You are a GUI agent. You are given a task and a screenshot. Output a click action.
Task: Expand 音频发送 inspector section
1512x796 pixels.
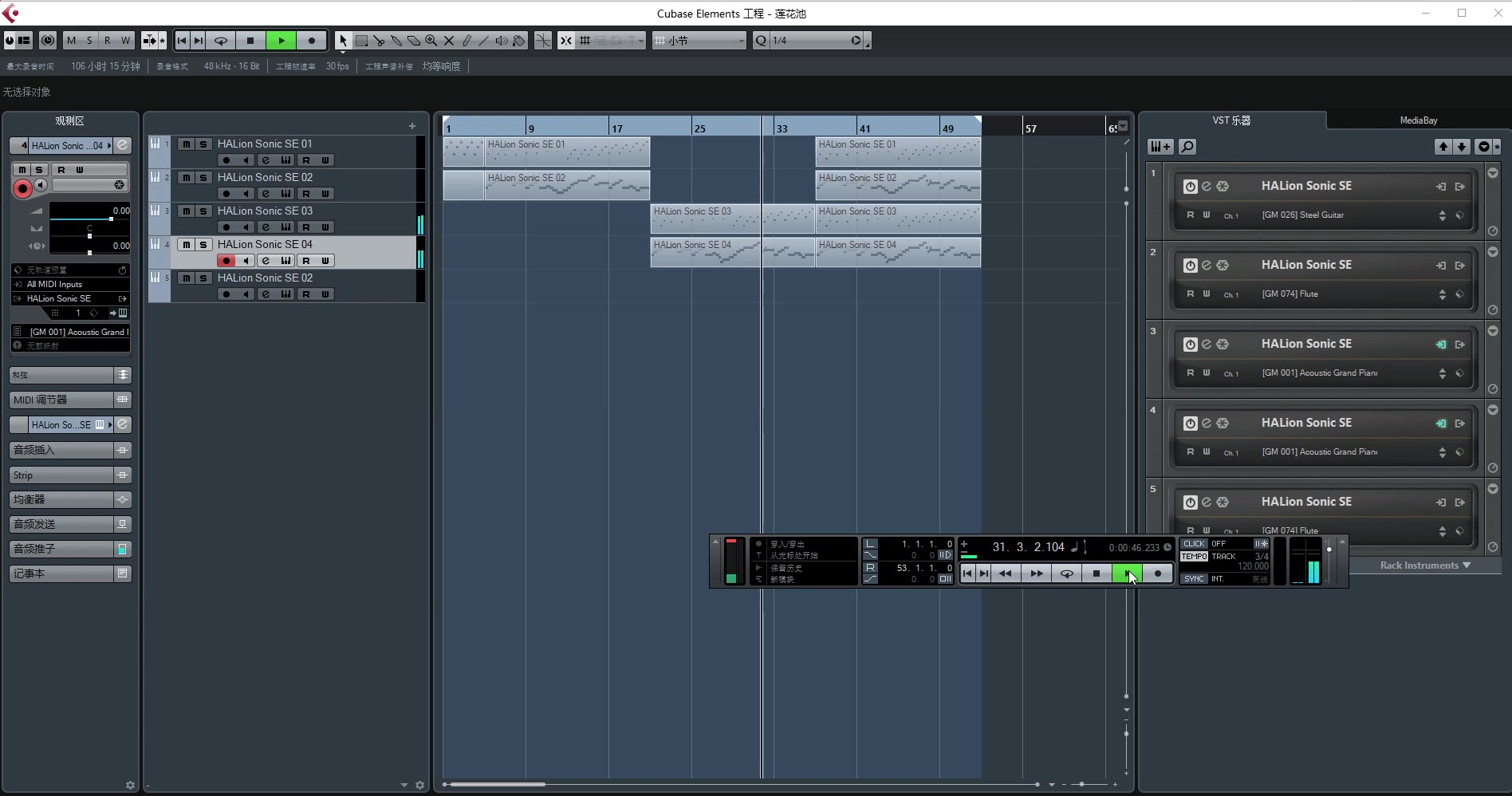coord(61,524)
